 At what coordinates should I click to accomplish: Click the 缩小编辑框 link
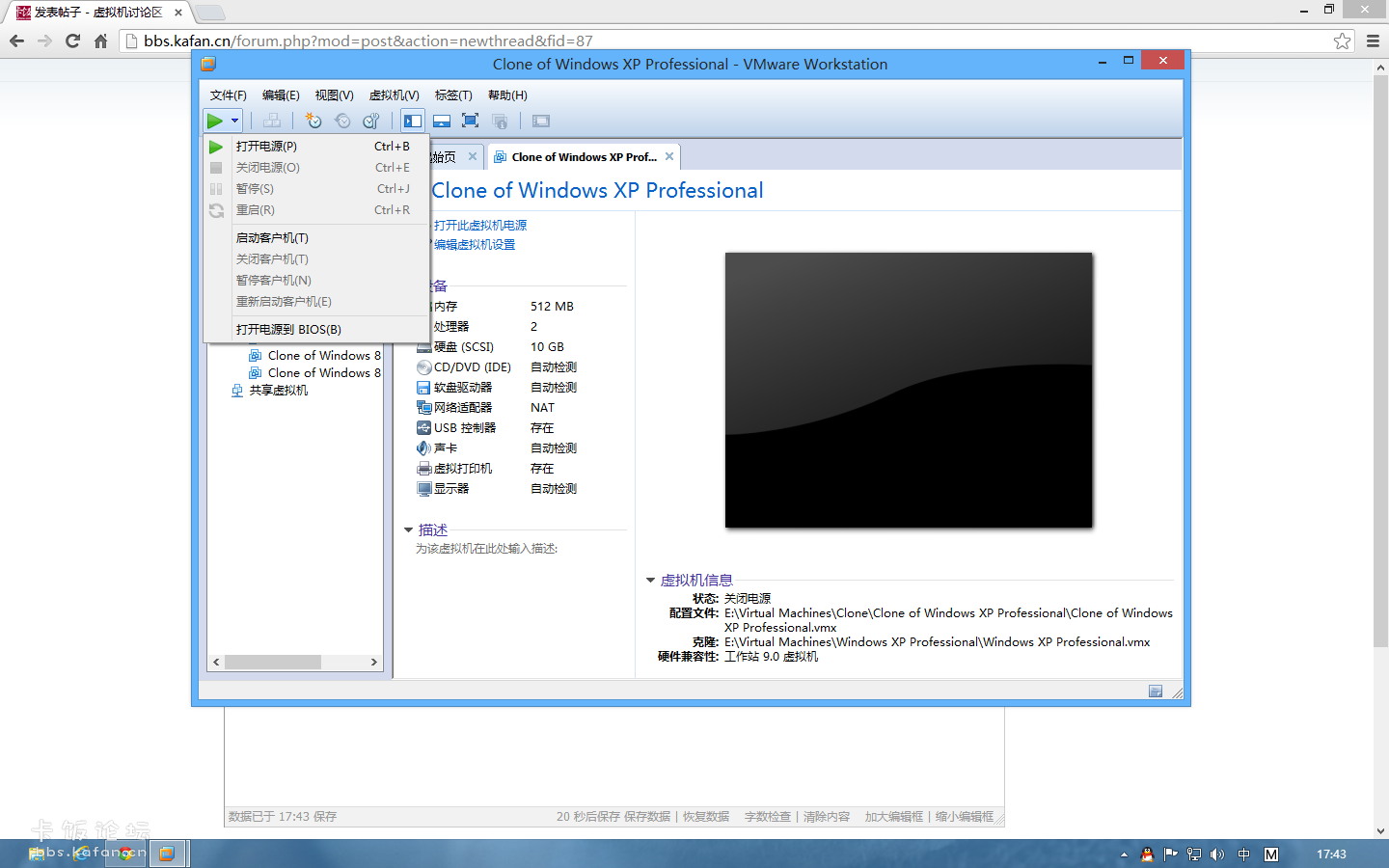[x=965, y=817]
